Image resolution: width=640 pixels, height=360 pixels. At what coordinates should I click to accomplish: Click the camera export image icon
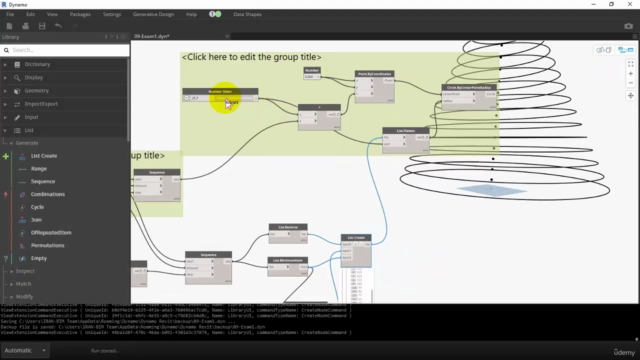pyautogui.click(x=628, y=26)
